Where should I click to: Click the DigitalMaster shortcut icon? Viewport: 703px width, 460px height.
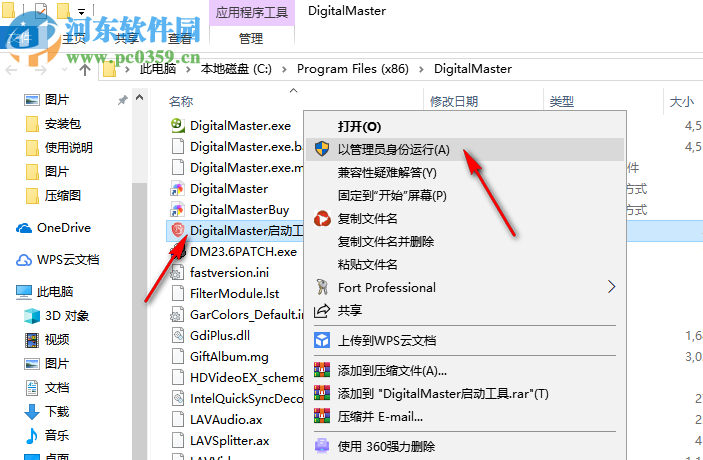(x=178, y=189)
